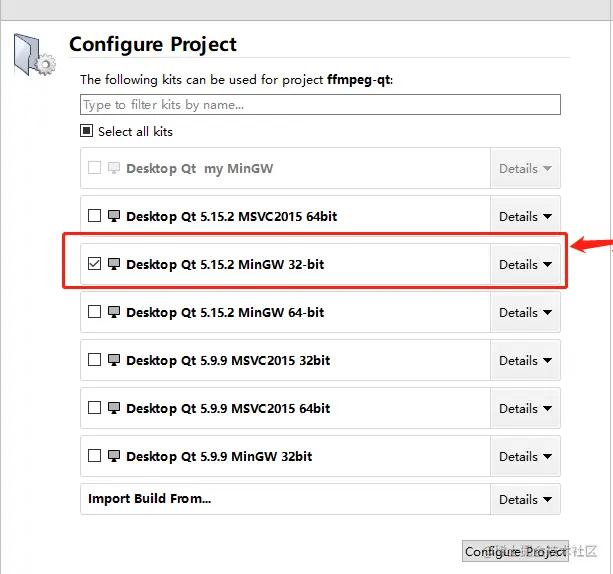Click the Configure Project folder gear icon
This screenshot has height=574, width=613.
point(34,55)
